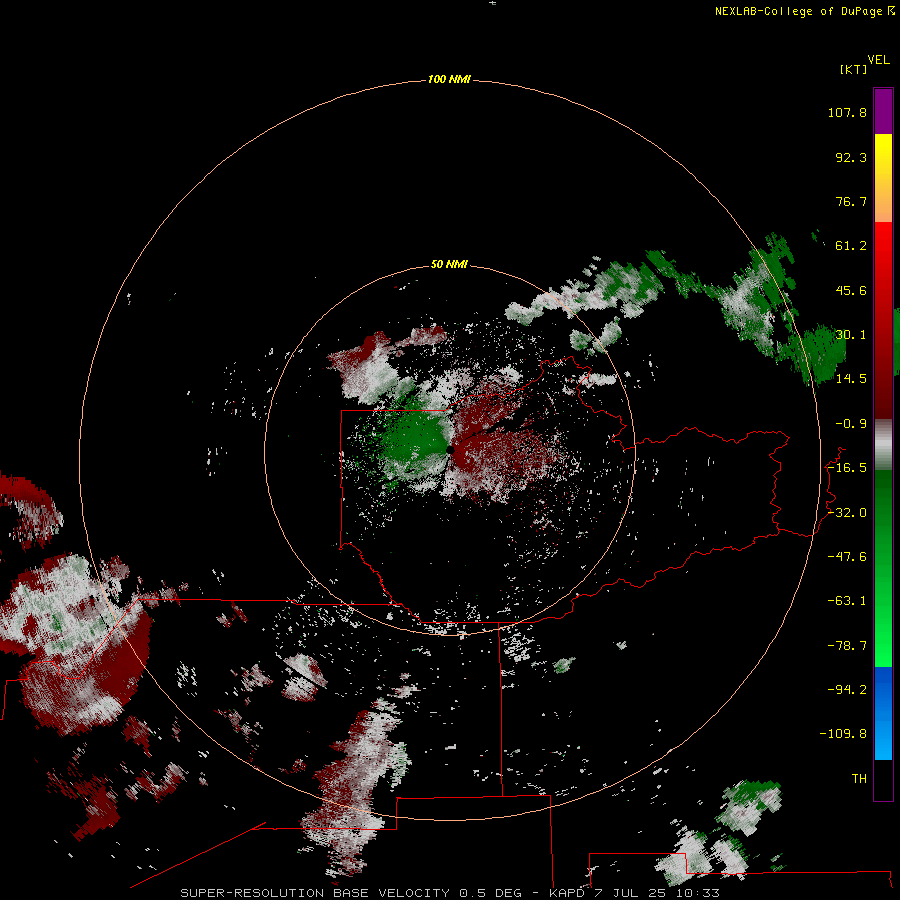
Task: Pick the gray near-zero segment of the color bar
Action: 883,445
